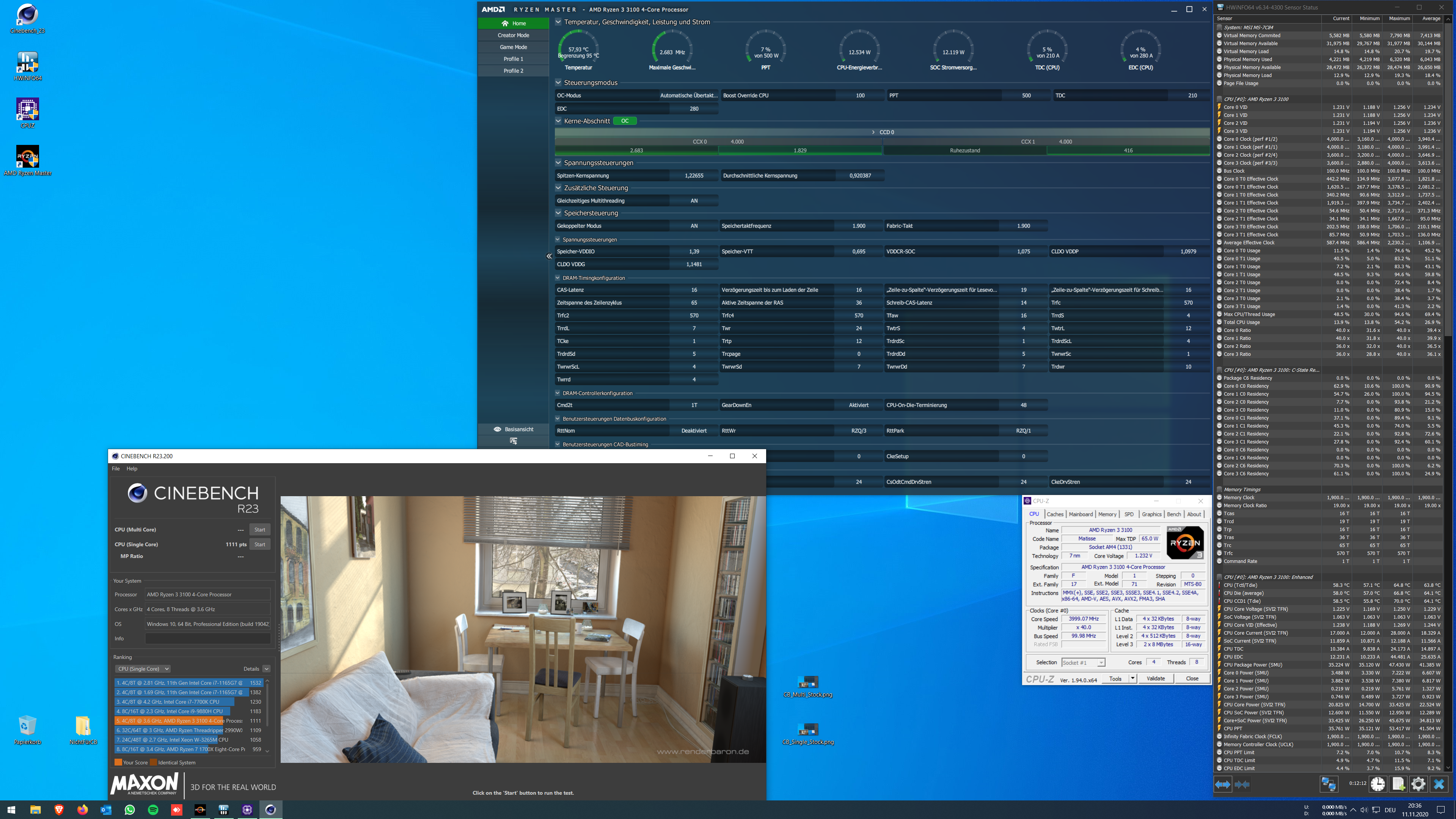Collapse Ryzen Master sidebar double-arrow
Image resolution: width=1456 pixels, height=819 pixels.
pyautogui.click(x=549, y=256)
